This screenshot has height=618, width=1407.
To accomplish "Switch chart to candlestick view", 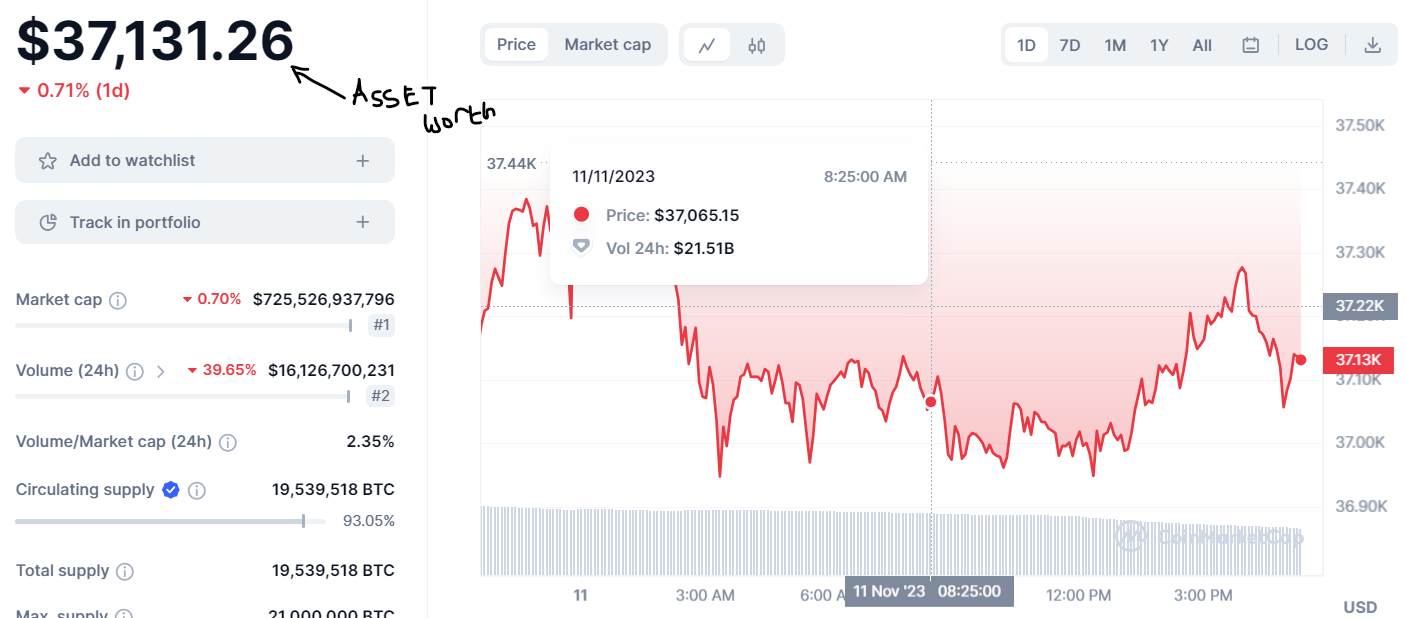I will [756, 44].
